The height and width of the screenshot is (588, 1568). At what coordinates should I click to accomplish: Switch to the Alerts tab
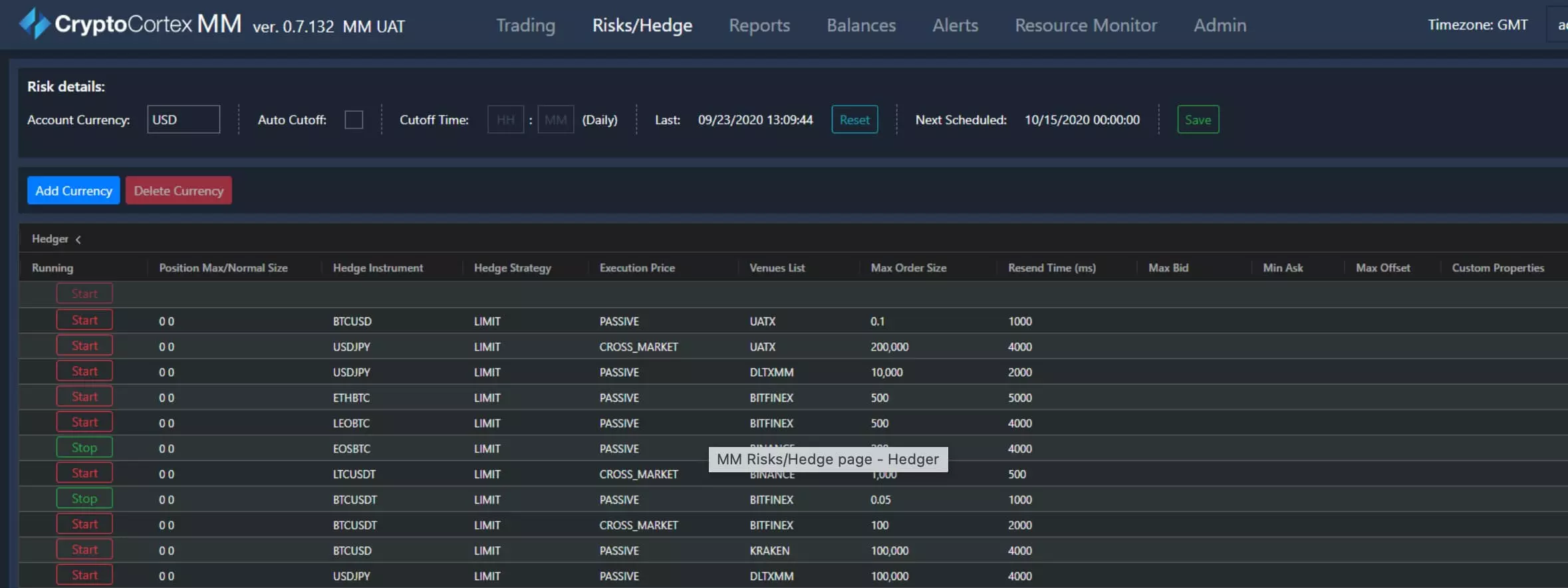point(955,25)
